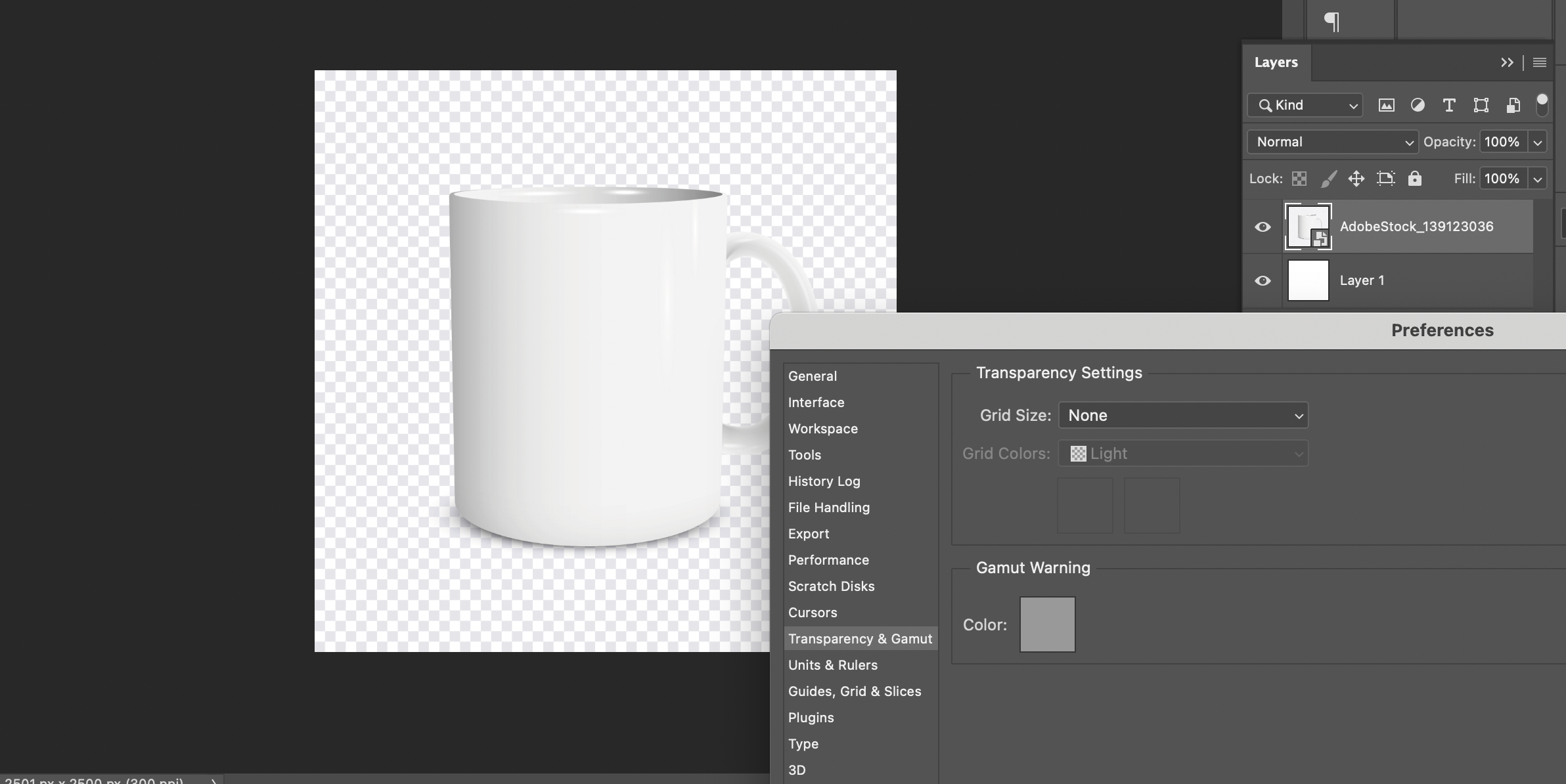
Task: Filter for shape layers
Action: pyautogui.click(x=1481, y=105)
